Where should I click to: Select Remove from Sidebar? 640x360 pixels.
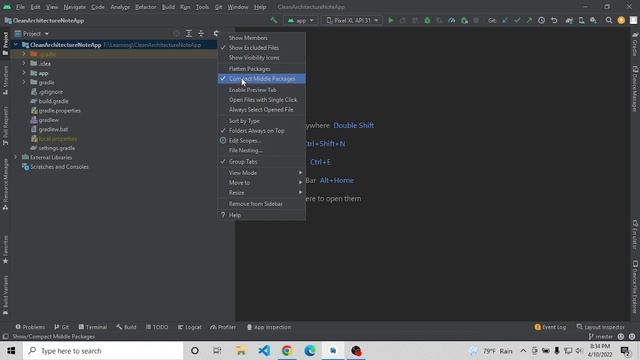click(261, 204)
